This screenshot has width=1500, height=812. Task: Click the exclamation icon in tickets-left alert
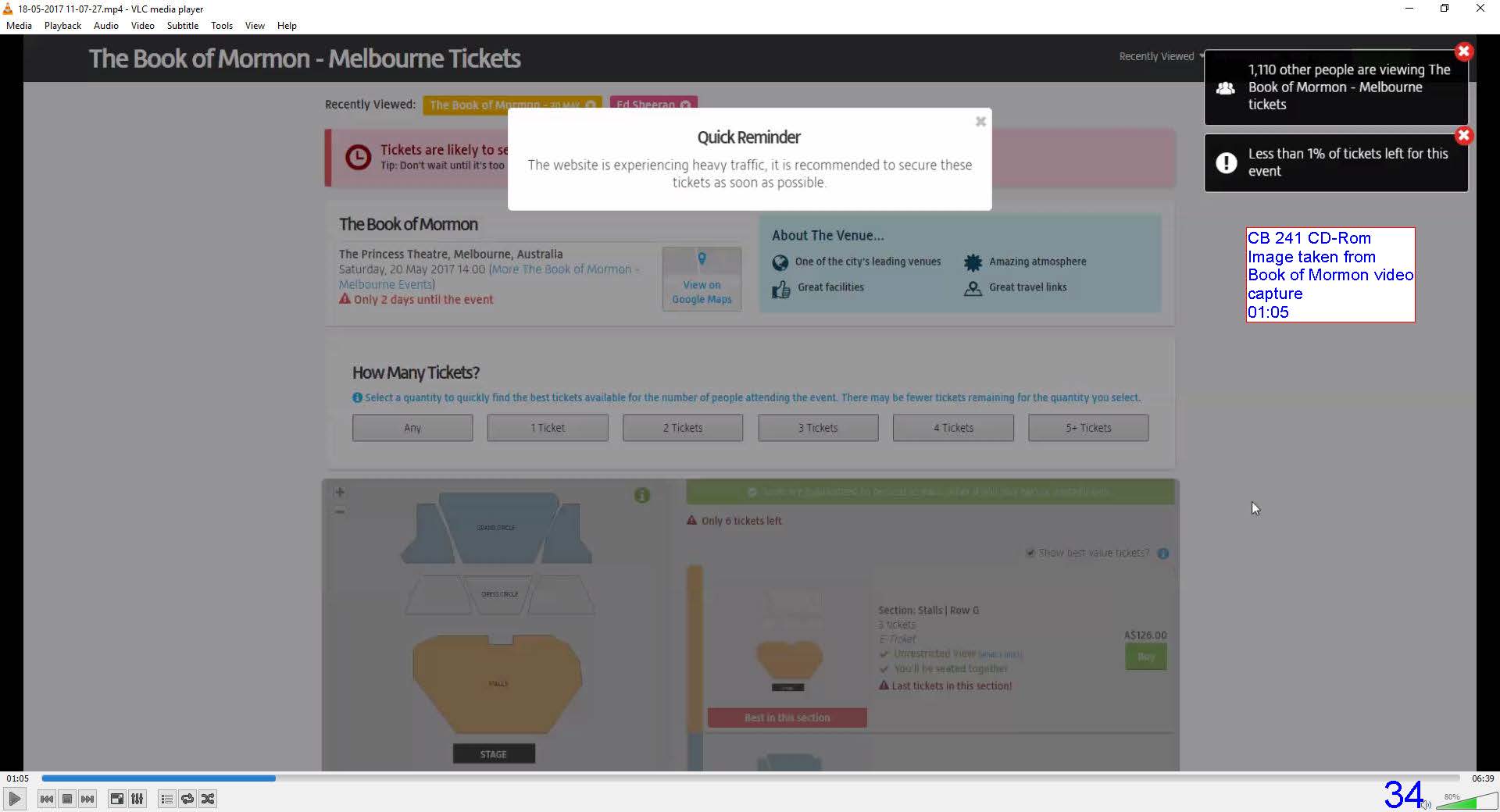click(1226, 162)
